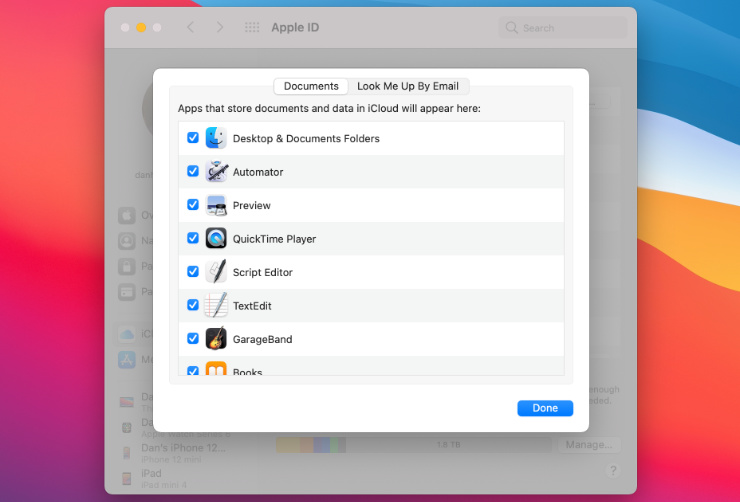Screen dimensions: 740x502
Task: Click the Script Editor label
Action: 262,272
